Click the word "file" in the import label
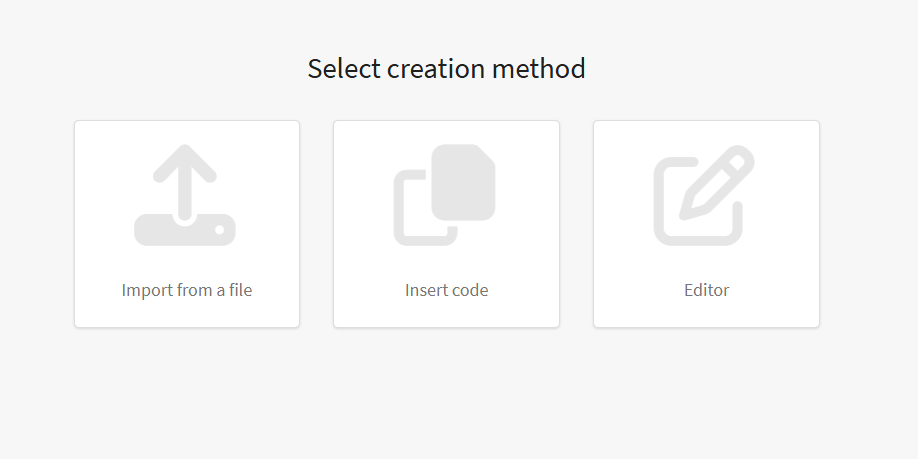Viewport: 918px width, 459px height. [241, 290]
